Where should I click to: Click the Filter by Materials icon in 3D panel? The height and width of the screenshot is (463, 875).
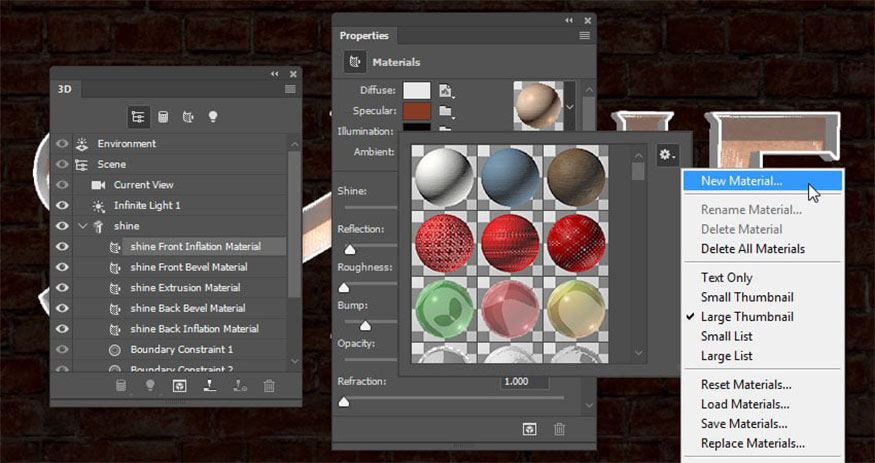click(x=188, y=117)
